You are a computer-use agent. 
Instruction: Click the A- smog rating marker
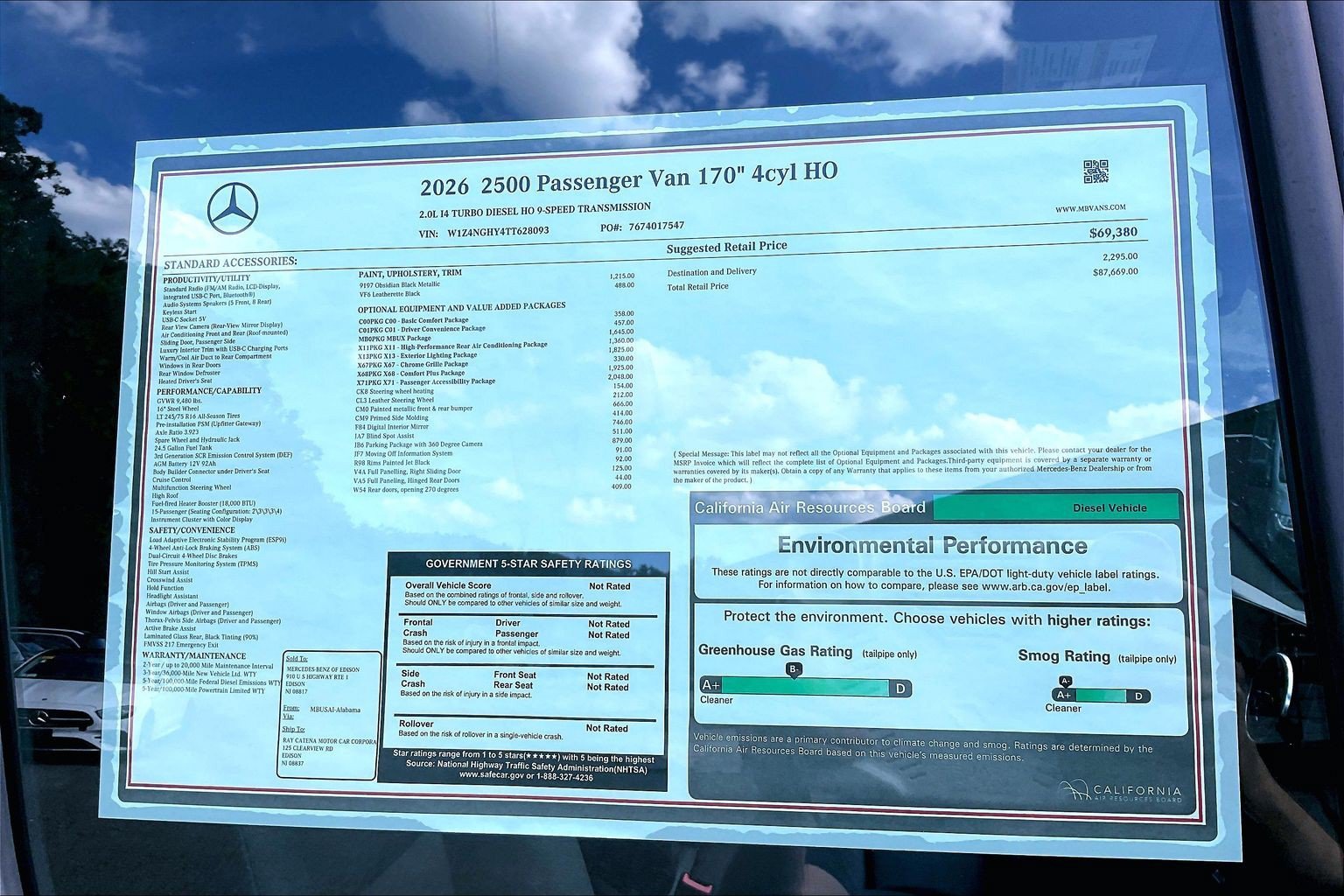pyautogui.click(x=1065, y=681)
